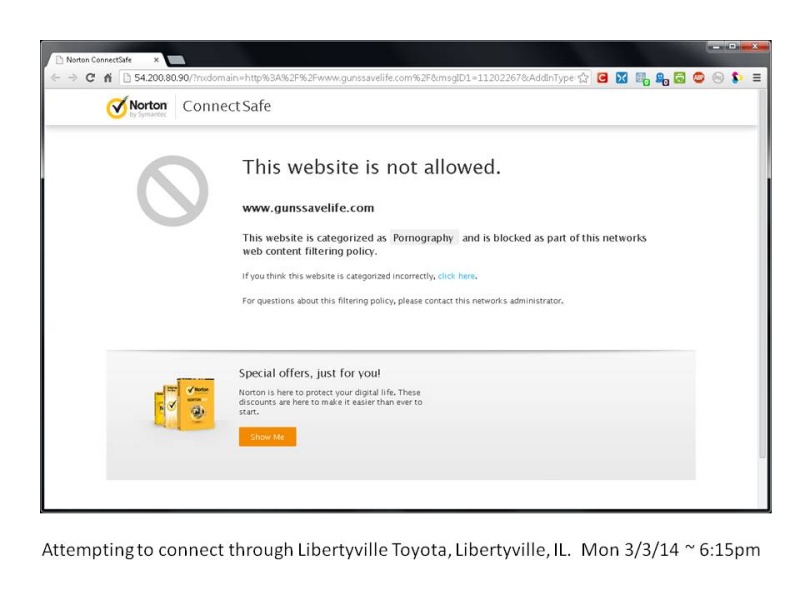The height and width of the screenshot is (600, 800).
Task: Click the blue X extension icon
Action: point(621,77)
